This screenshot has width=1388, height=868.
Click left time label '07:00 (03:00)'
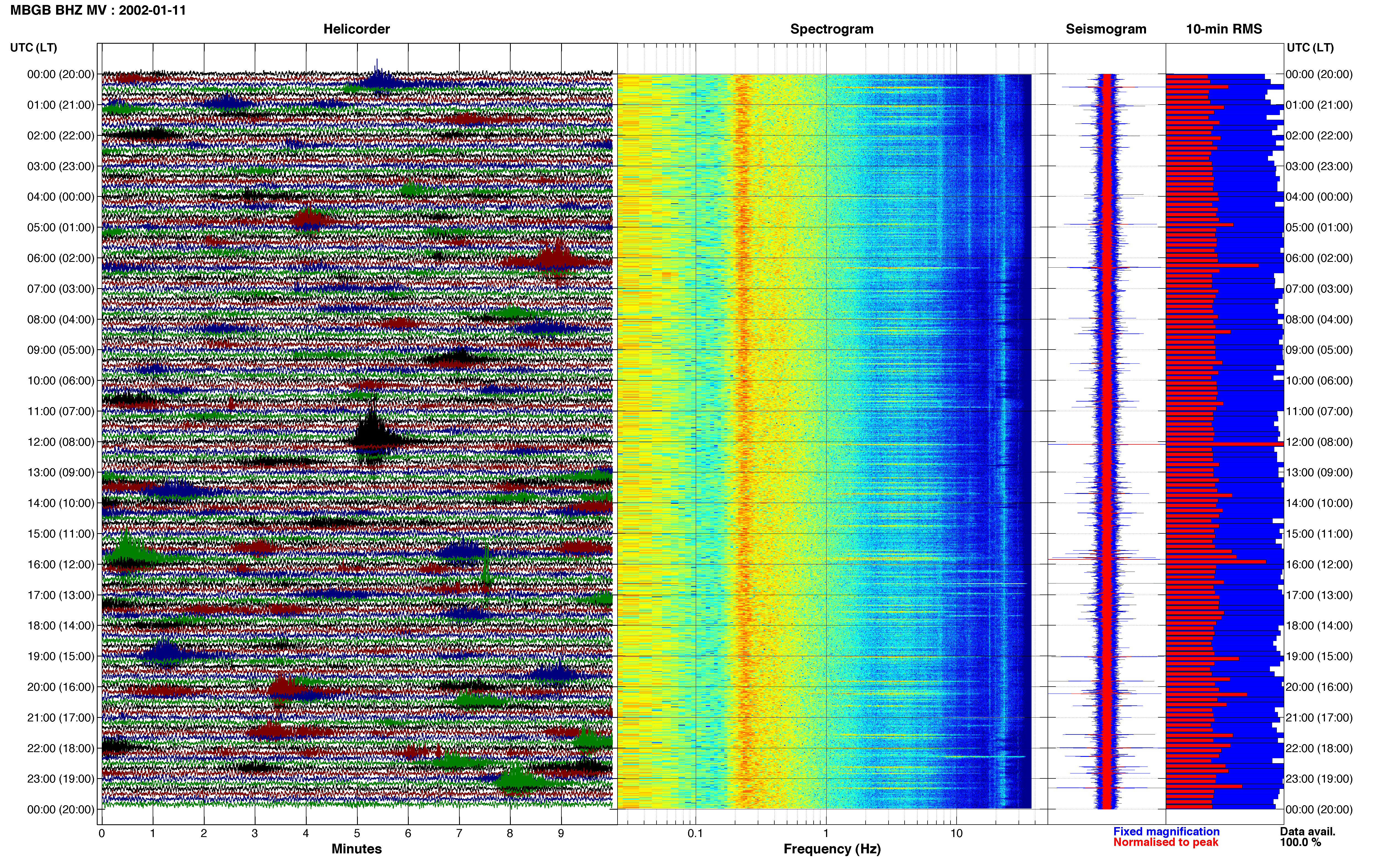tap(61, 289)
